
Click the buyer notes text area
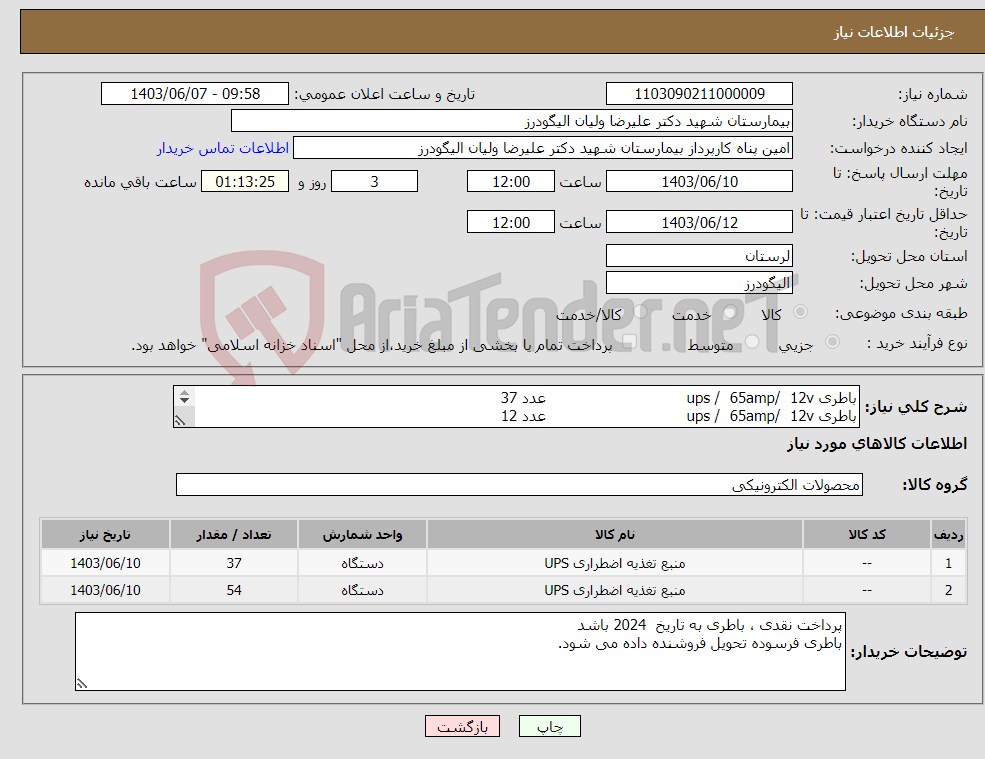[x=460, y=652]
